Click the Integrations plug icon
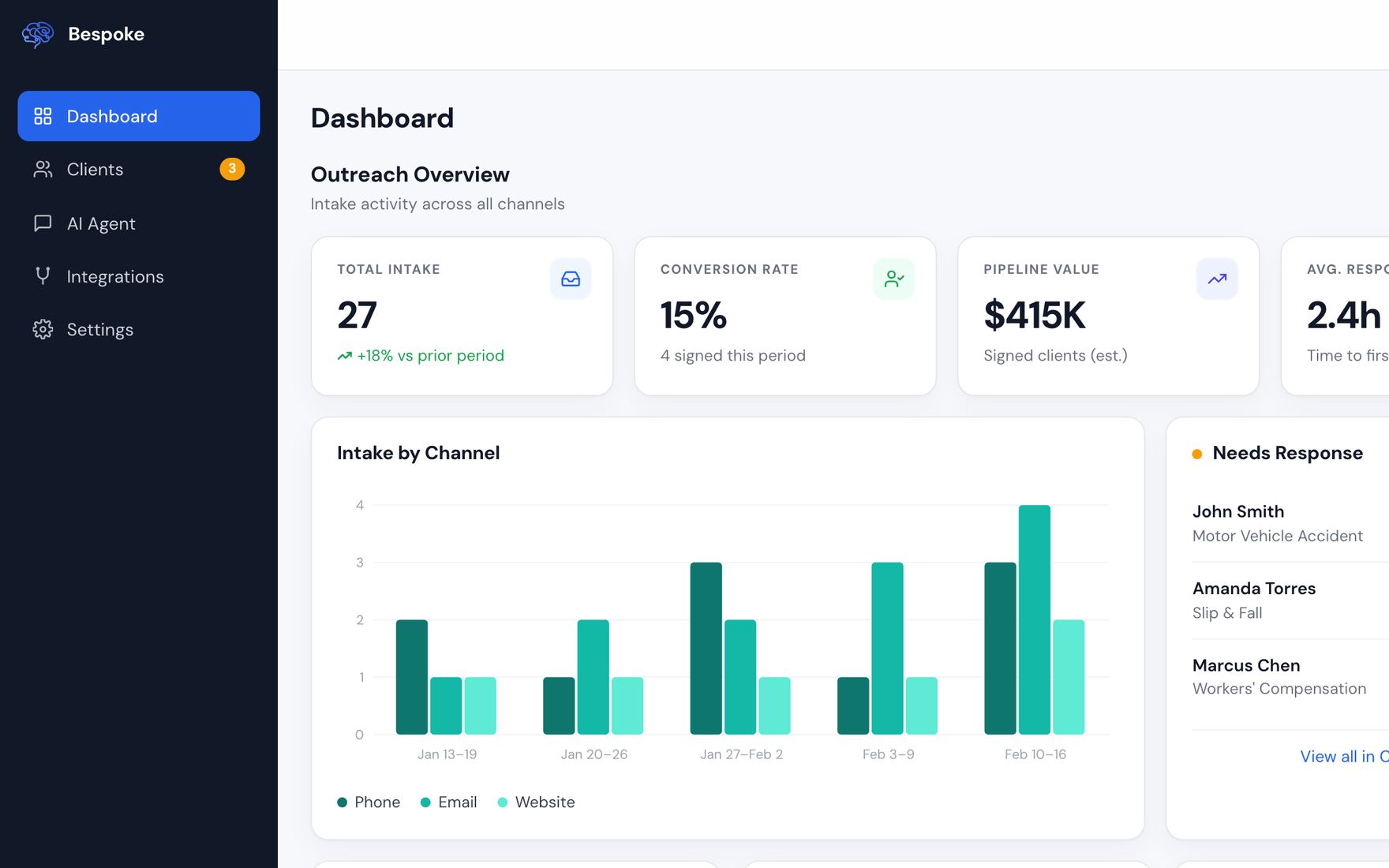Image resolution: width=1389 pixels, height=868 pixels. coord(43,276)
